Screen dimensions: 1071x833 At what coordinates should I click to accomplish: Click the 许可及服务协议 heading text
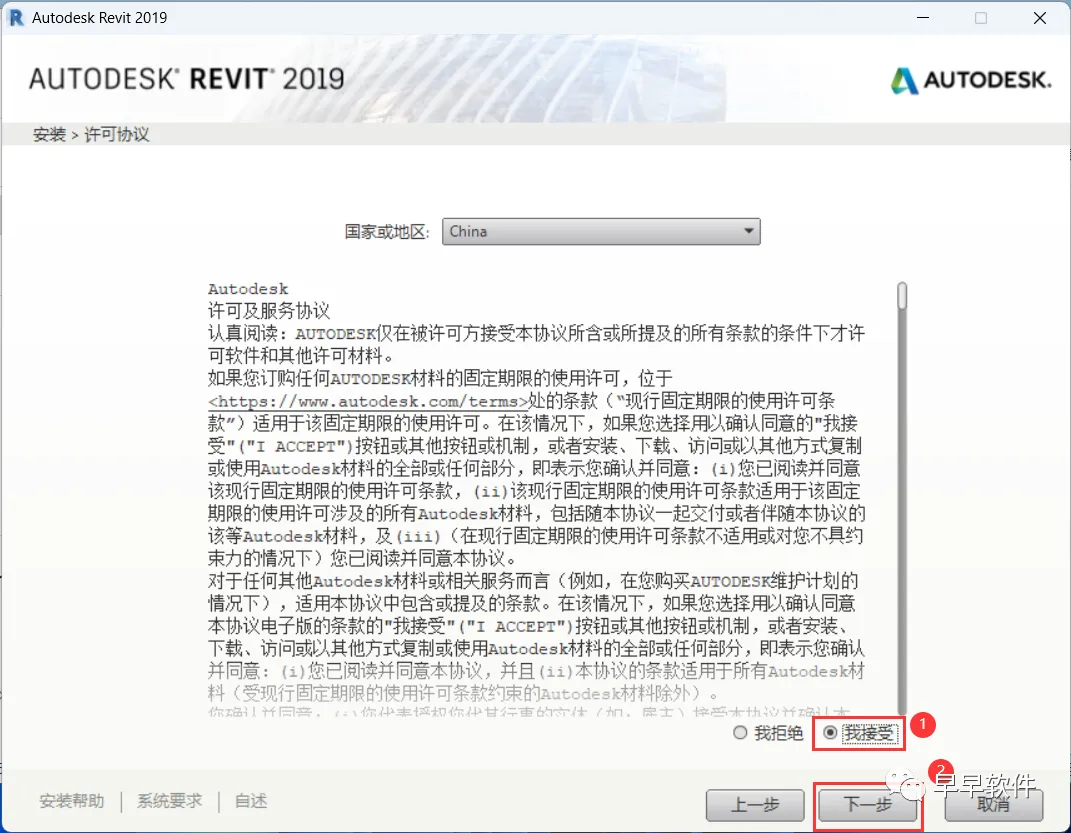tap(269, 311)
